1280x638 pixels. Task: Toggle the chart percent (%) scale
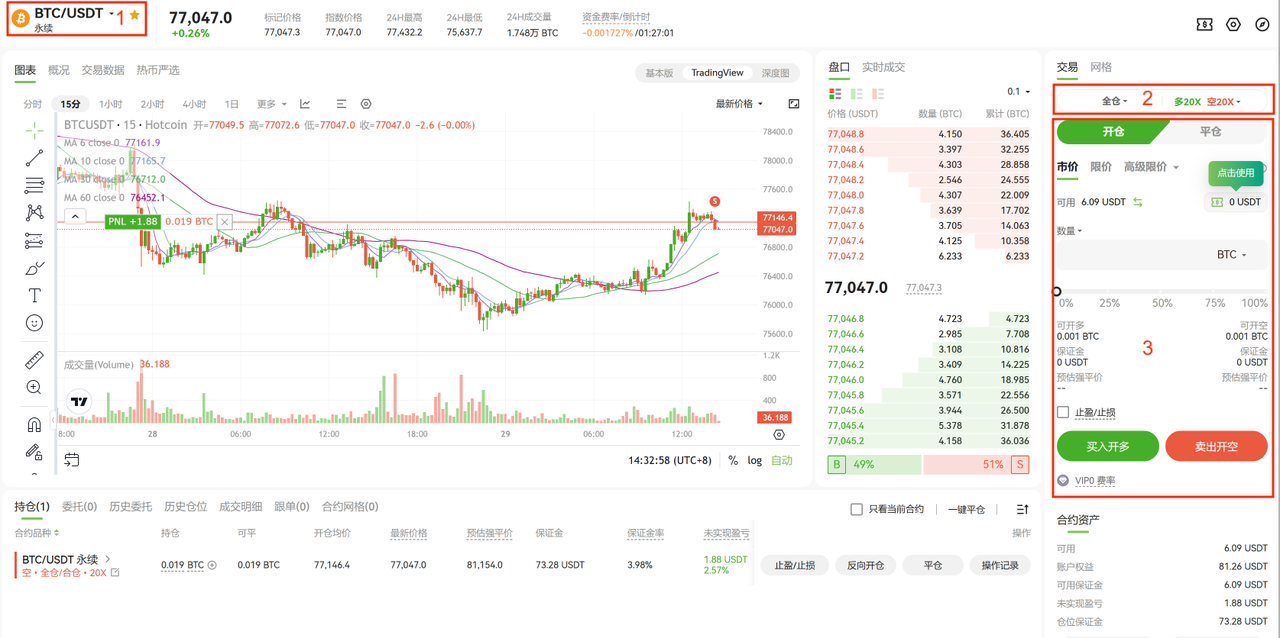(x=733, y=461)
